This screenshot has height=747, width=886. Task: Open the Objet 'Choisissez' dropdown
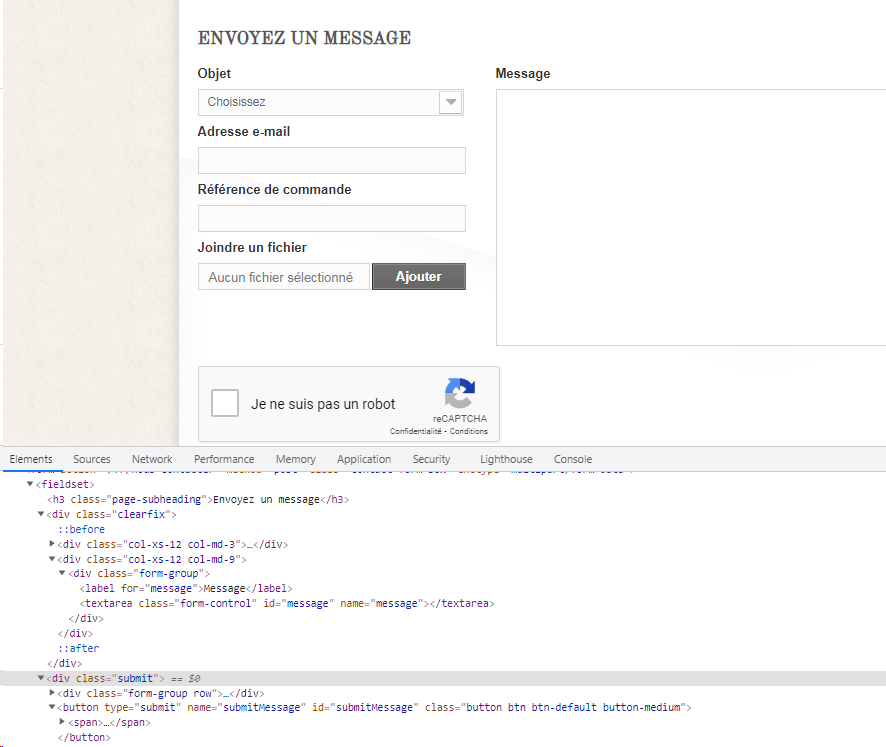331,102
